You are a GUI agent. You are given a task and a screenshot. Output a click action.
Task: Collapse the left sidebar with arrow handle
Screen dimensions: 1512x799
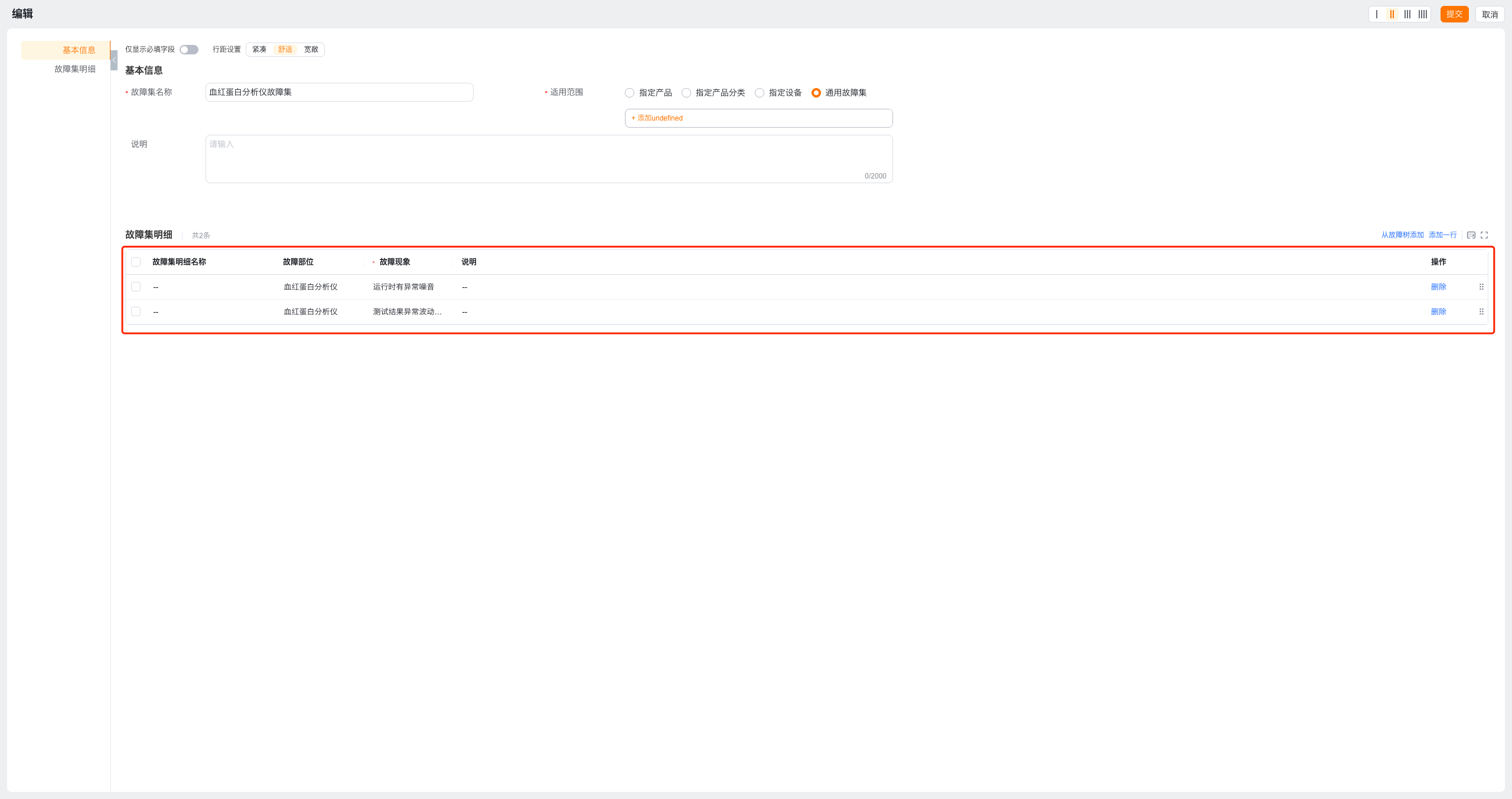[114, 60]
